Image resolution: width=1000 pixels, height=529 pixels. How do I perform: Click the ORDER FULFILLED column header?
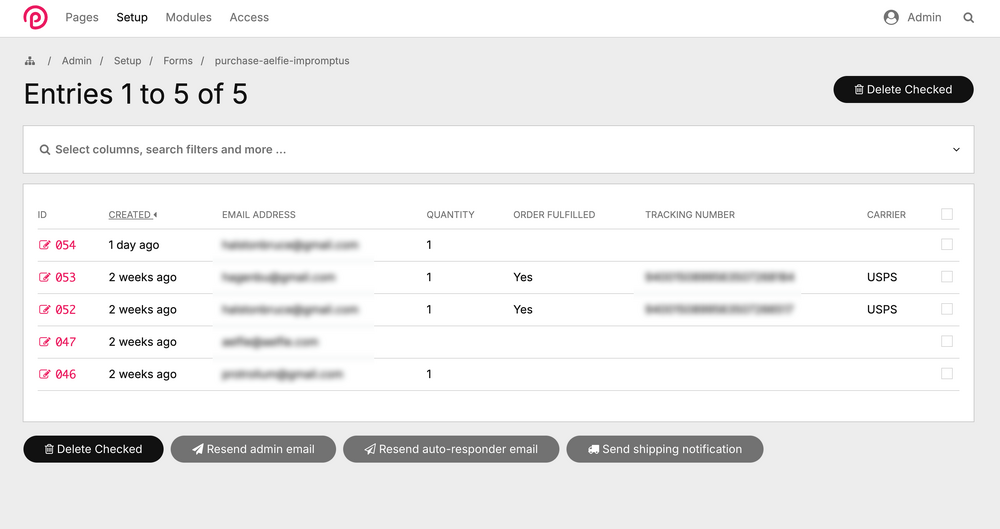pyautogui.click(x=554, y=215)
